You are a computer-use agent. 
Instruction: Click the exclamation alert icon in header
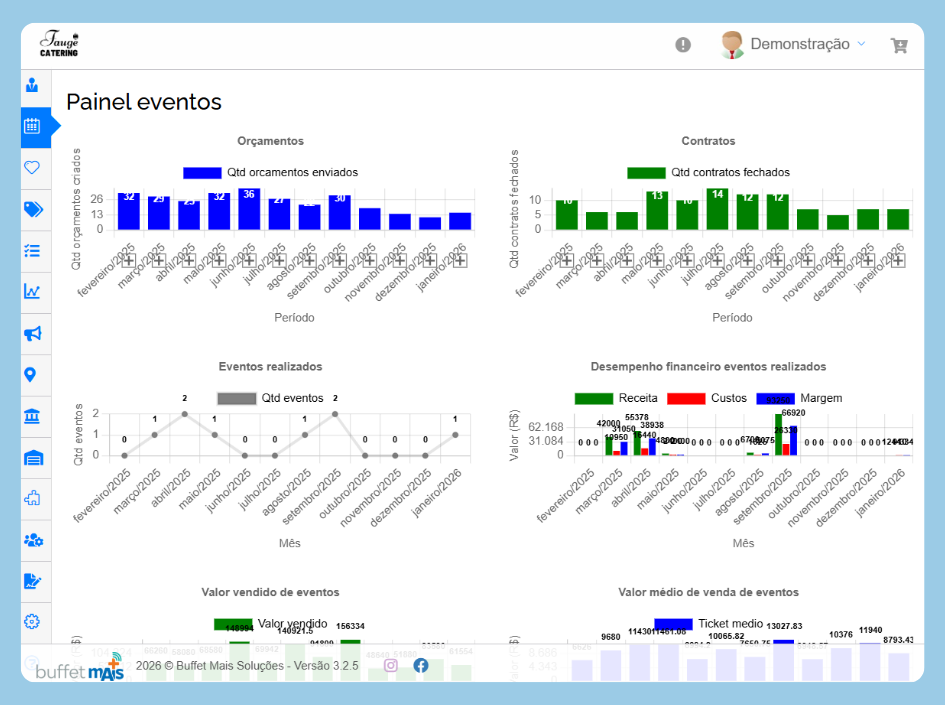(683, 45)
